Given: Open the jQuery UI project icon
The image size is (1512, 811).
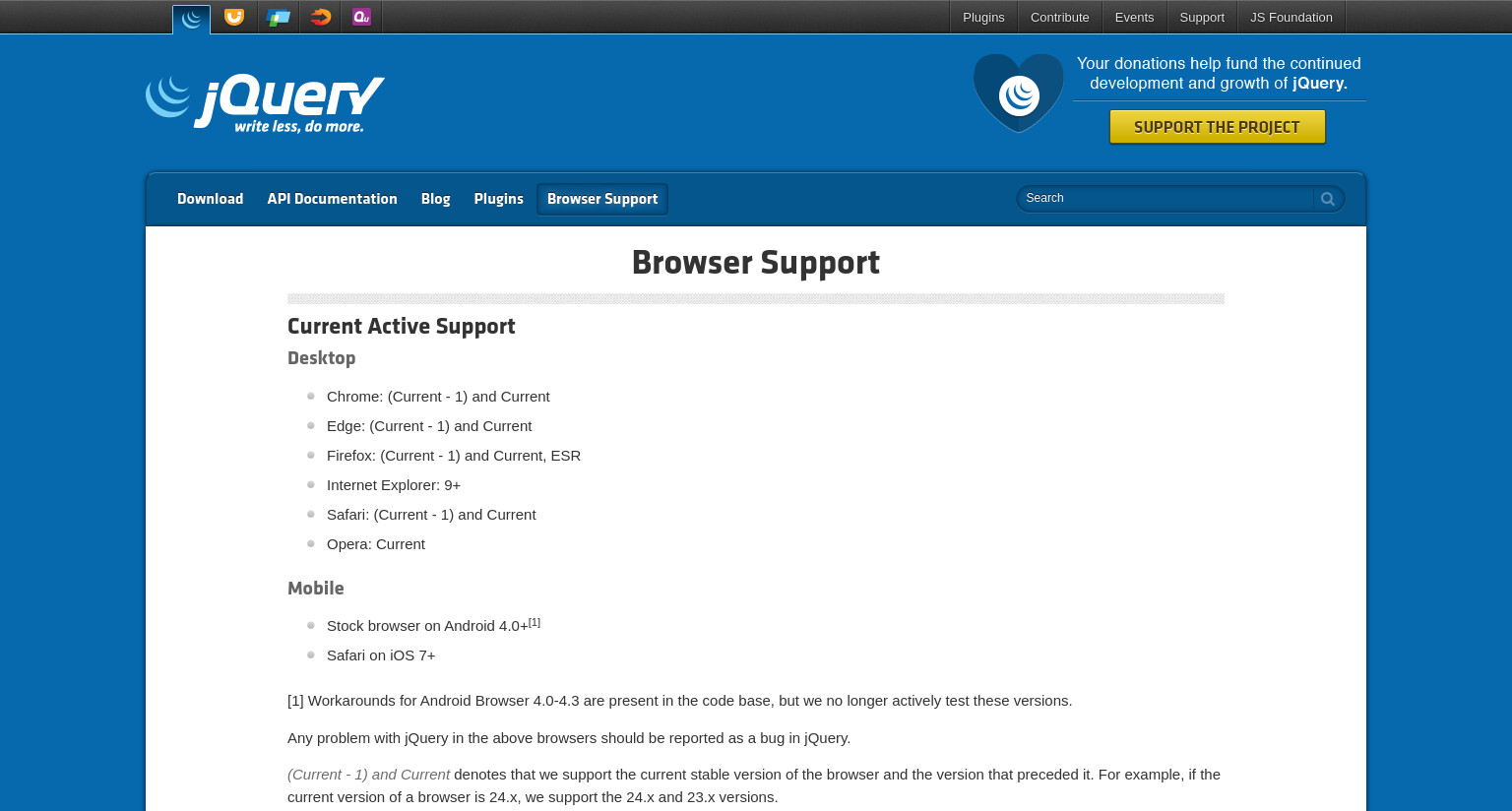Looking at the screenshot, I should [x=234, y=17].
